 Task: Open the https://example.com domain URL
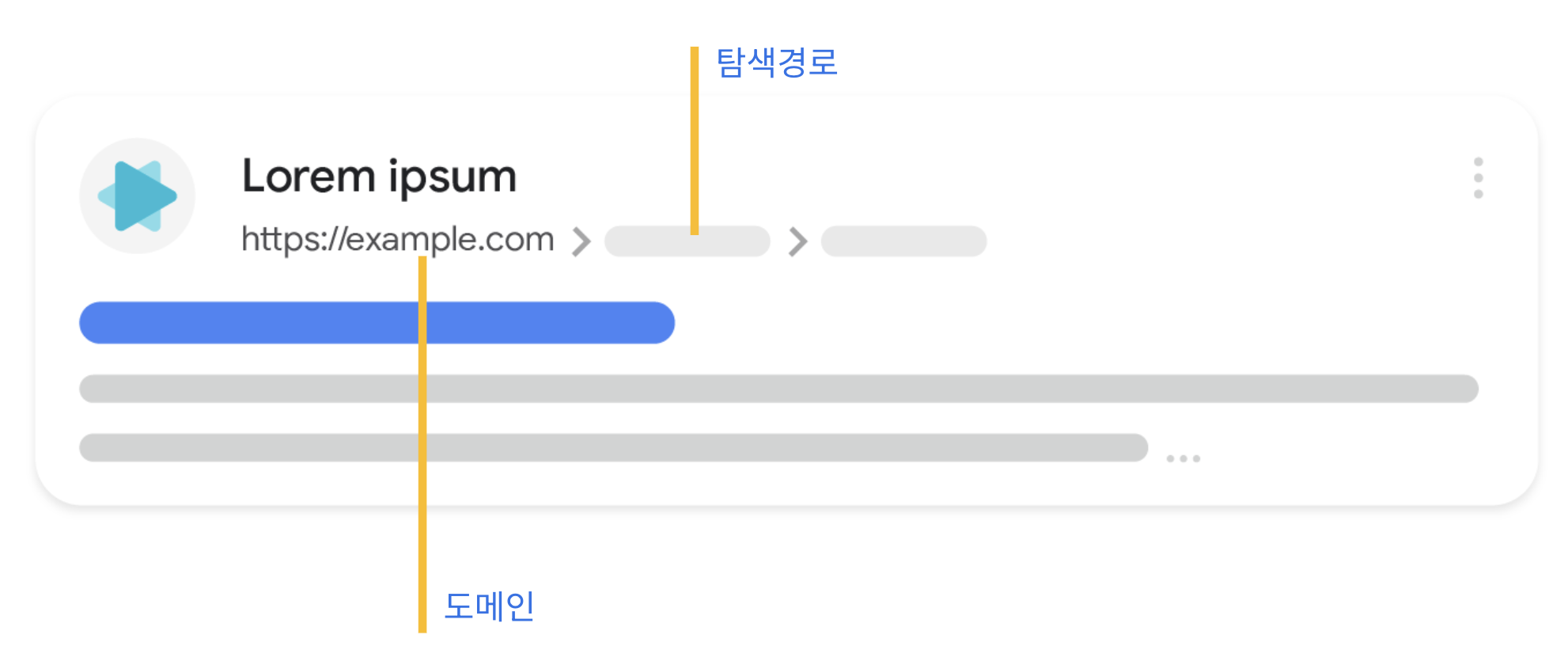point(397,240)
